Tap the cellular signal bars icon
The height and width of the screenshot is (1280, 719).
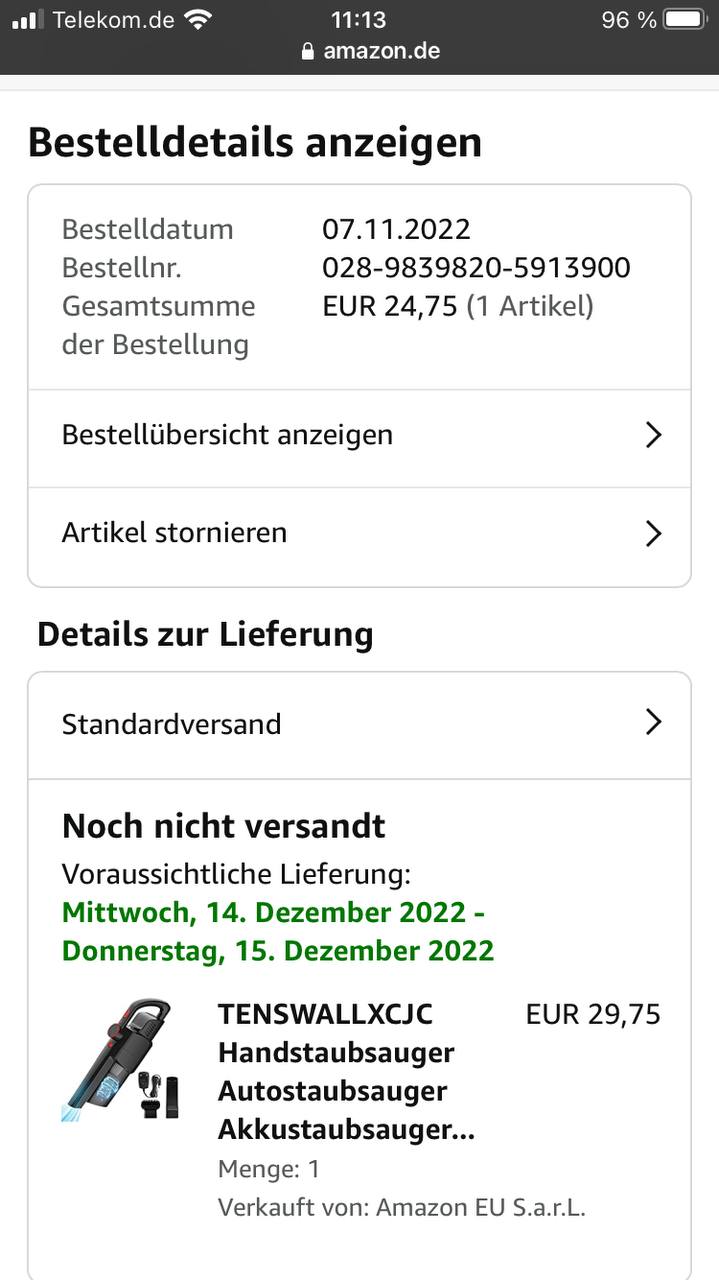[27, 20]
